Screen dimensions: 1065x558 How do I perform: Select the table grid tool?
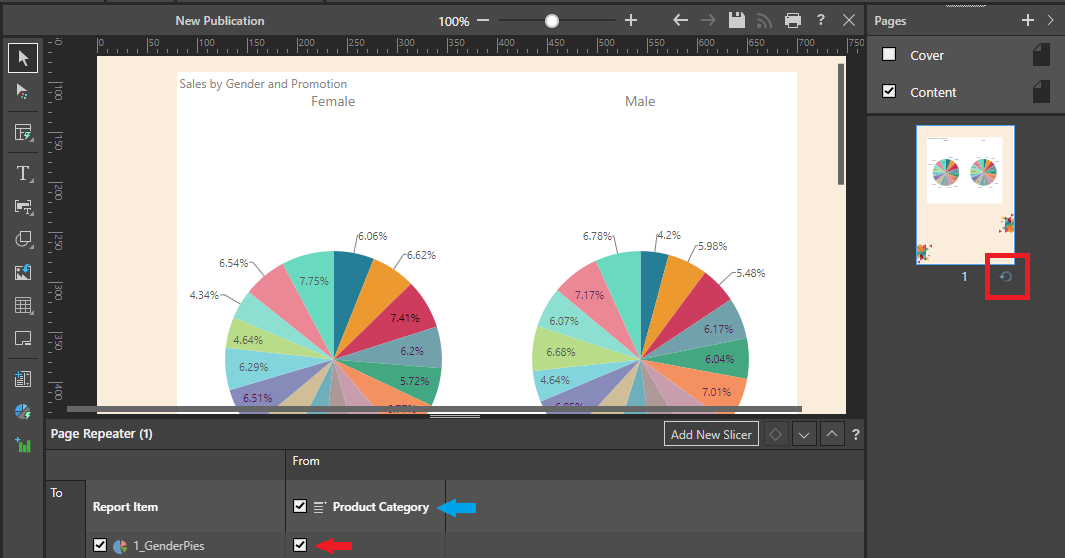pos(23,305)
